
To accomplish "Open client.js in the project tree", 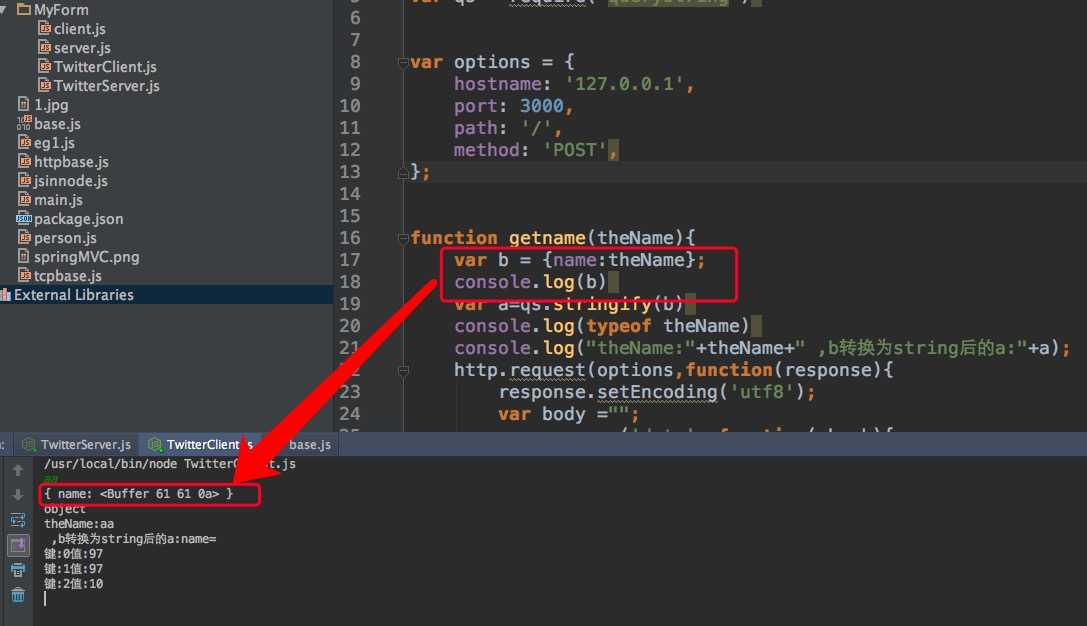I will [80, 28].
